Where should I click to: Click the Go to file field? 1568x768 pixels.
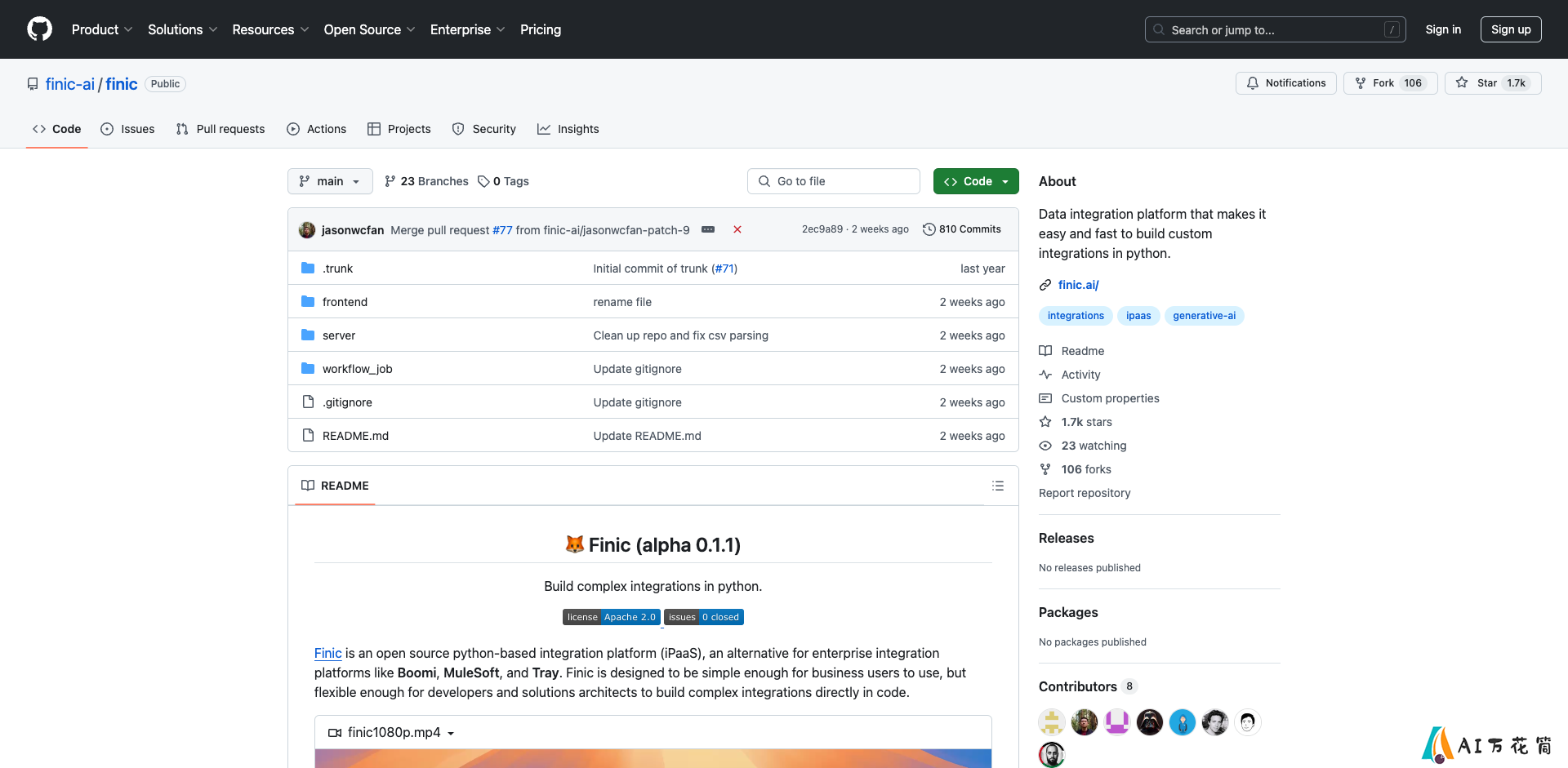click(x=834, y=181)
